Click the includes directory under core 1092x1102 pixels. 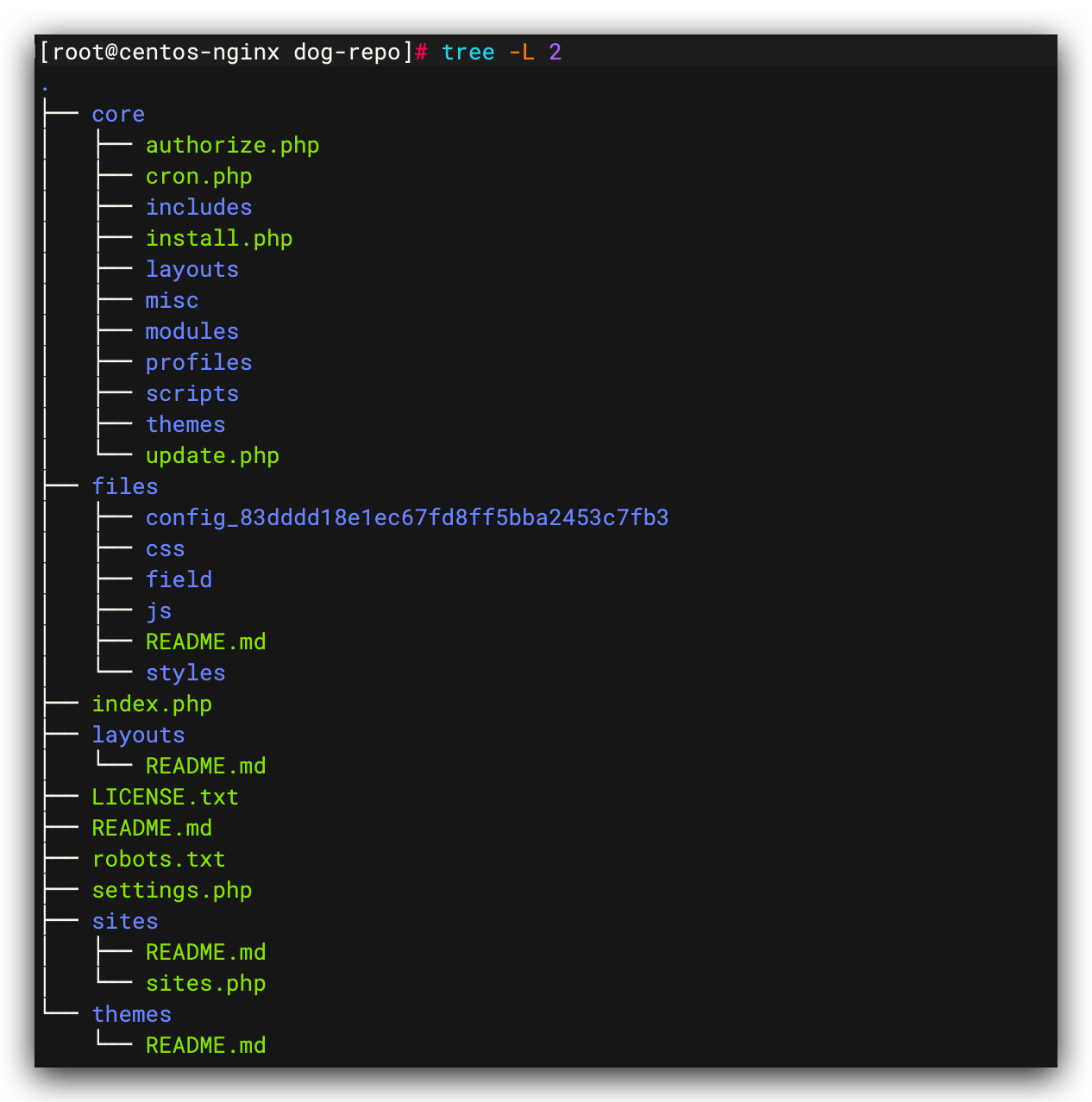tap(198, 208)
